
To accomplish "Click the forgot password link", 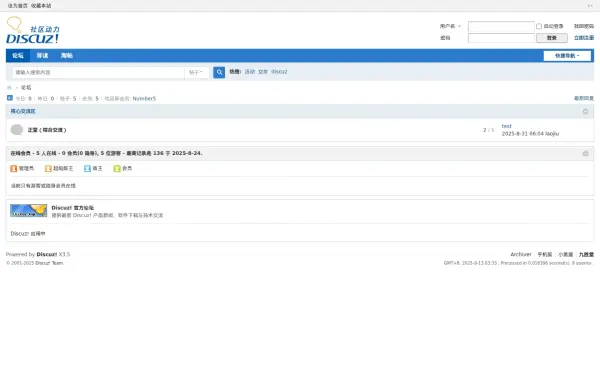I will point(584,26).
